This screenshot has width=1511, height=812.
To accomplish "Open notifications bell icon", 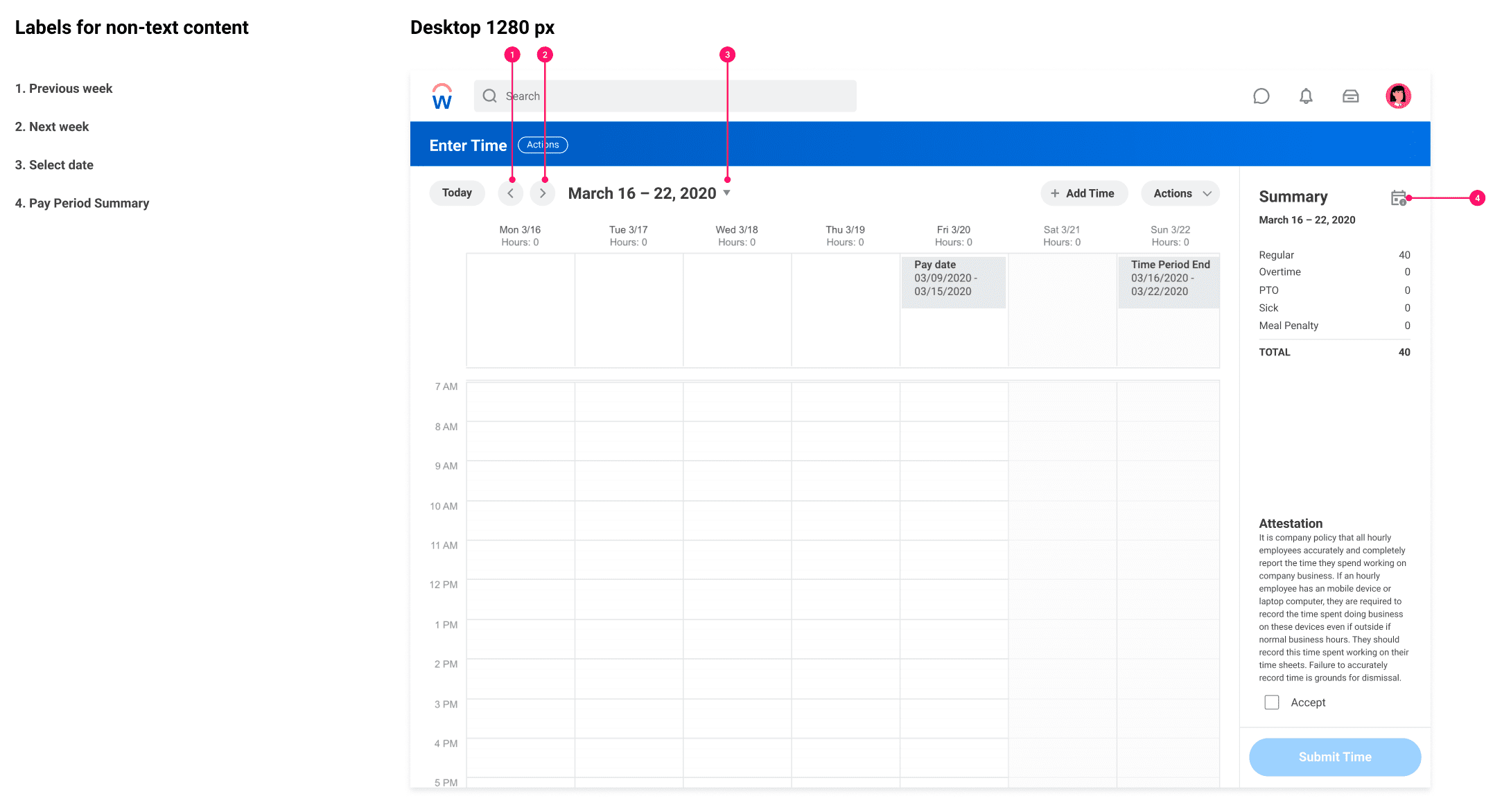I will click(1305, 96).
